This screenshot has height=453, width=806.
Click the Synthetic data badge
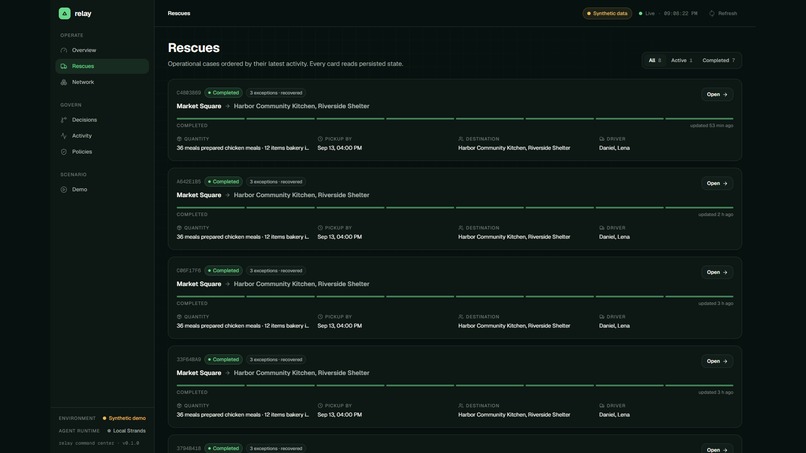coord(607,13)
